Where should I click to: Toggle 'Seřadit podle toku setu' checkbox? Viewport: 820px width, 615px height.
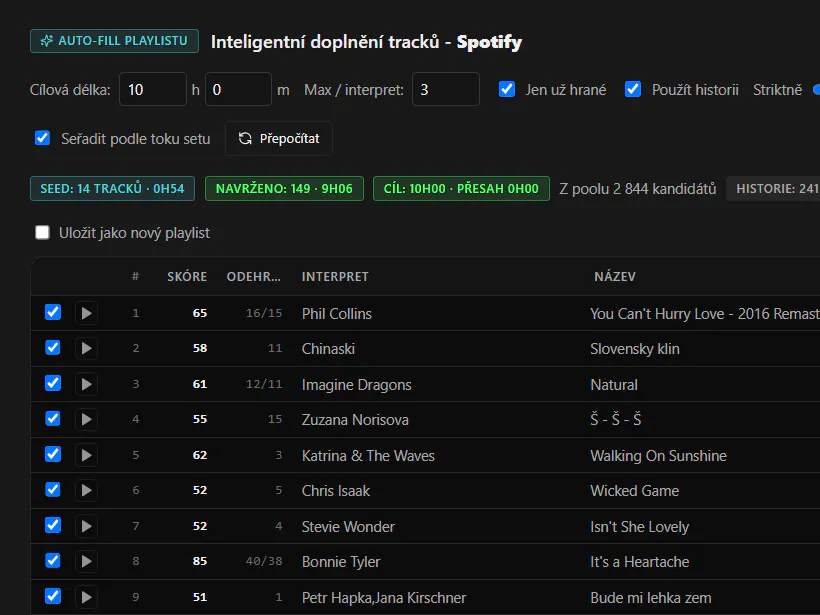(x=42, y=138)
